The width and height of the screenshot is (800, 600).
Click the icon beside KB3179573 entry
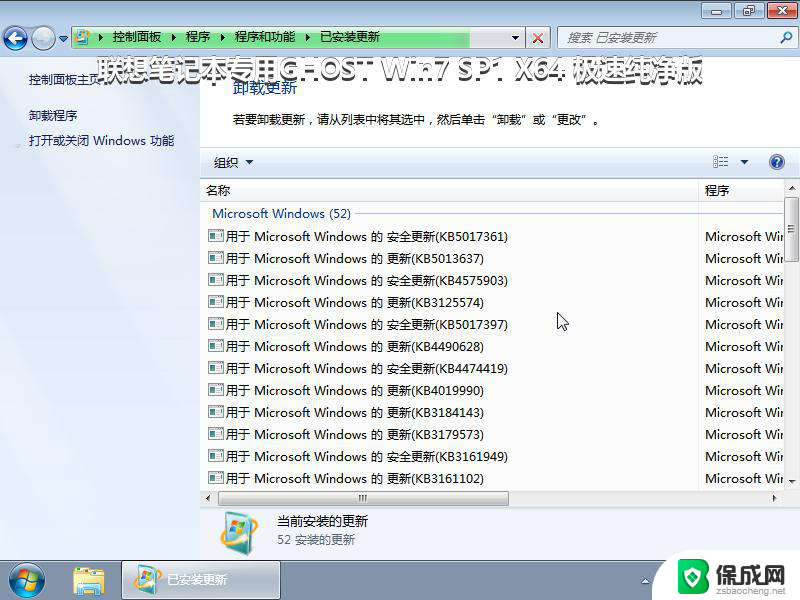coord(216,433)
